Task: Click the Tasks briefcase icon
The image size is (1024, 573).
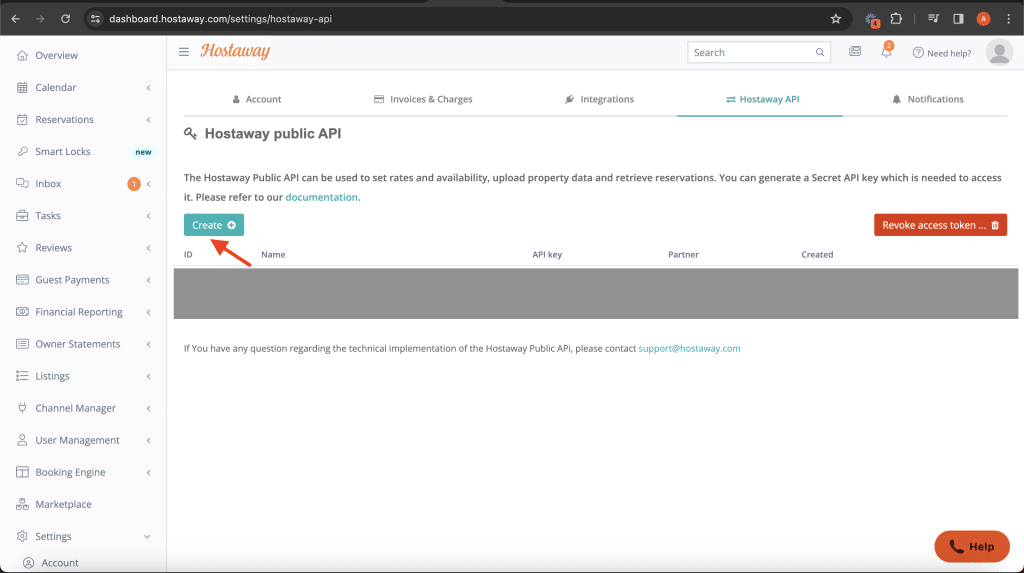Action: coord(22,216)
